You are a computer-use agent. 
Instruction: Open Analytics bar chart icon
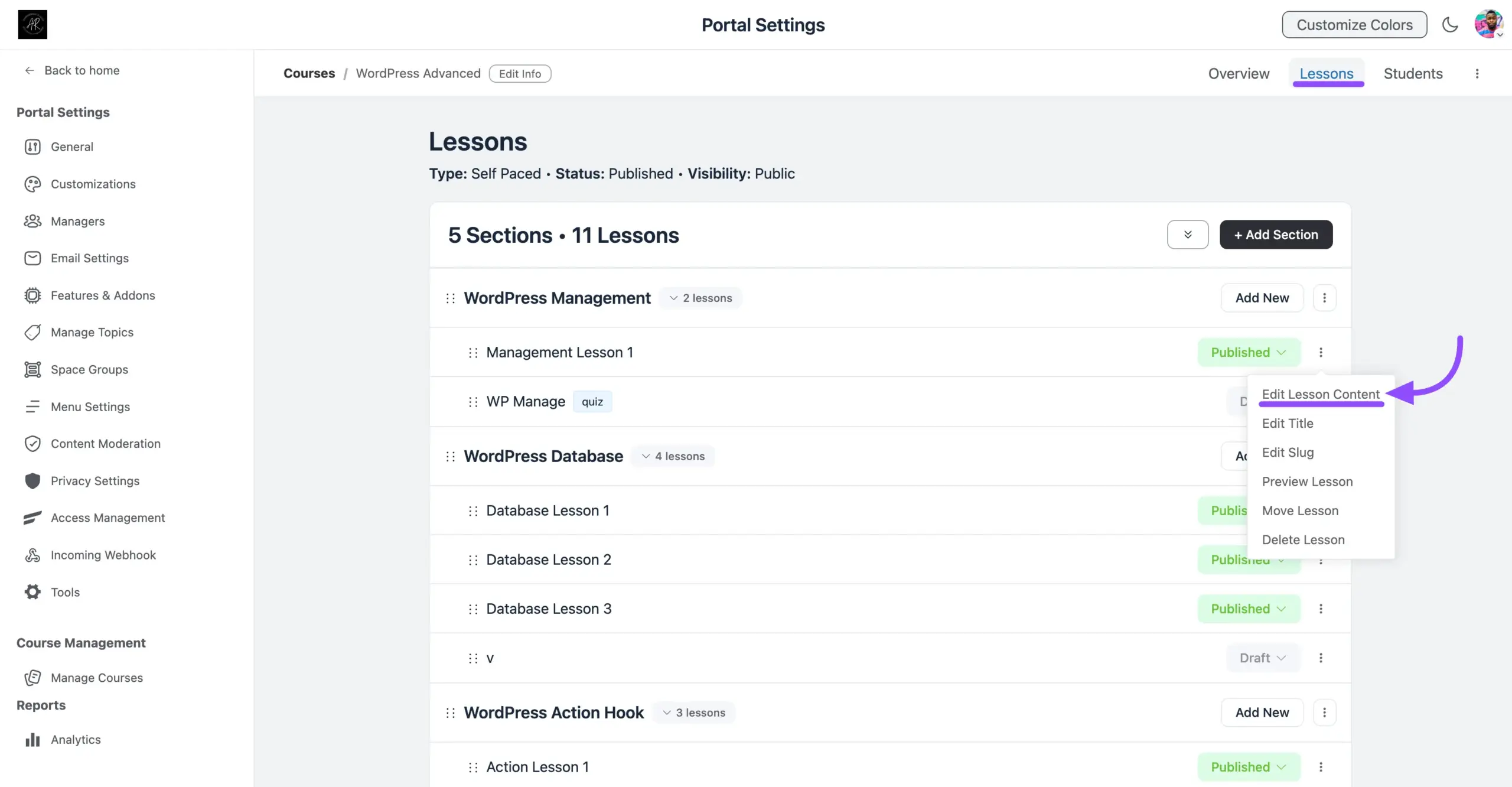(32, 740)
